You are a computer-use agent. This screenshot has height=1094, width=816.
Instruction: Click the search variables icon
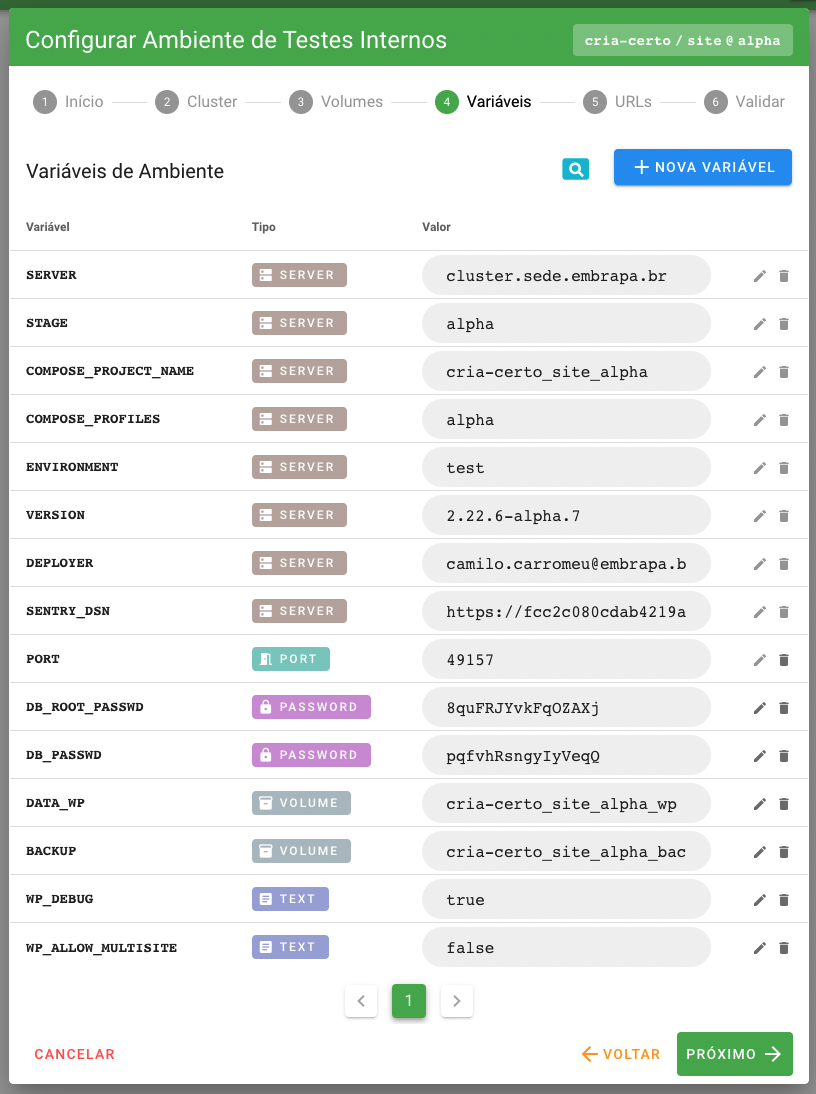click(x=575, y=169)
